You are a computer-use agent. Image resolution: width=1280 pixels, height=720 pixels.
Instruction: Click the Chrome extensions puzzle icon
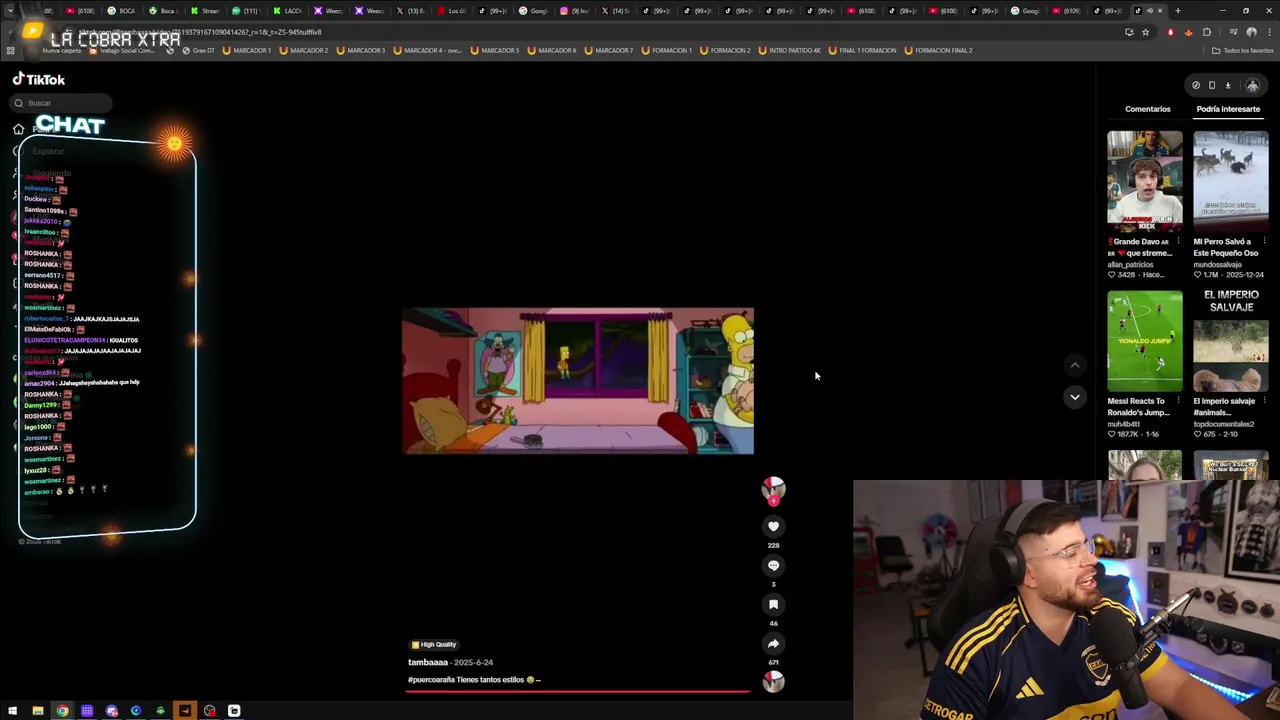[x=1207, y=32]
